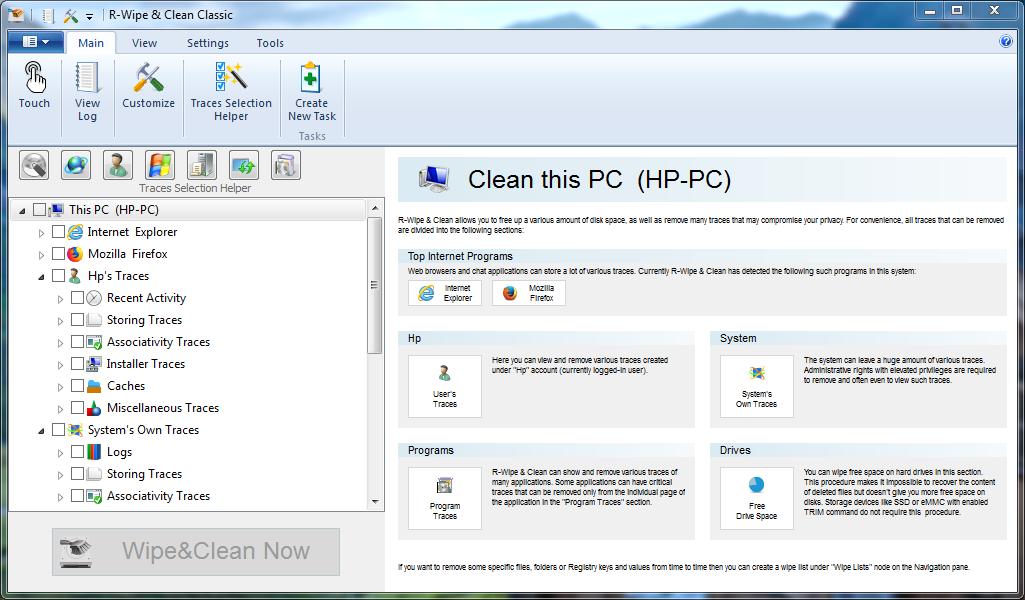Click the quick access hammer tools icon
The image size is (1025, 600).
pos(70,15)
